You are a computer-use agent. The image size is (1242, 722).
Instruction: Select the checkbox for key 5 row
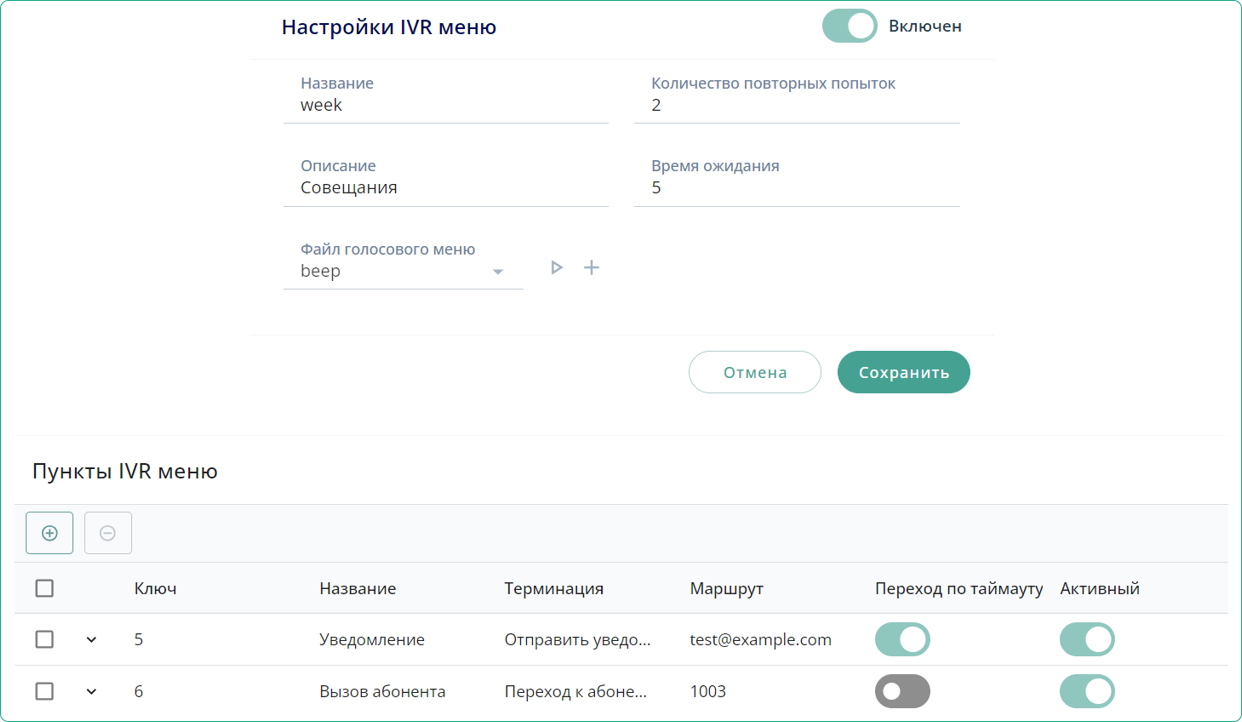pos(45,639)
